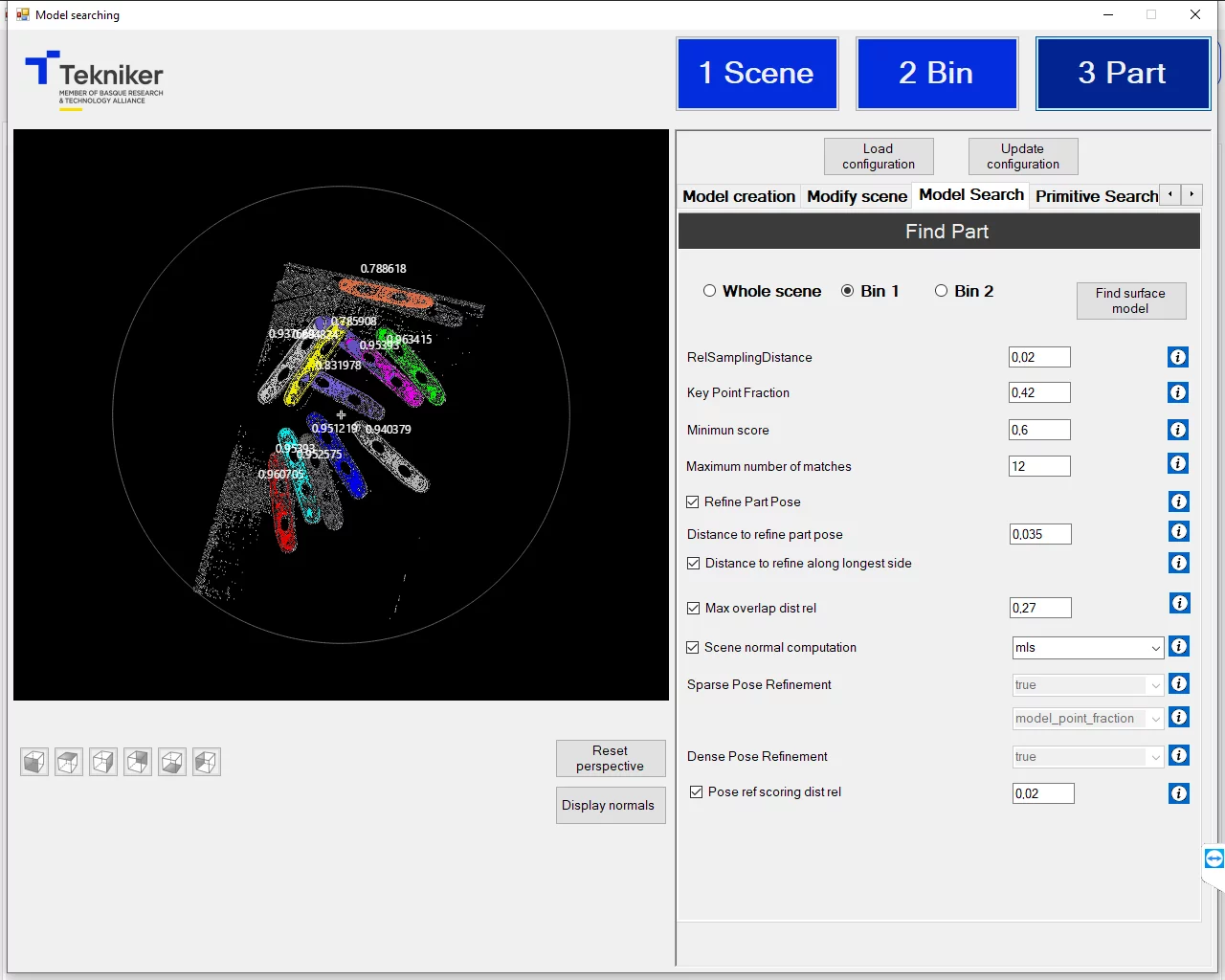Switch to the Model creation tab
1225x980 pixels.
point(738,196)
